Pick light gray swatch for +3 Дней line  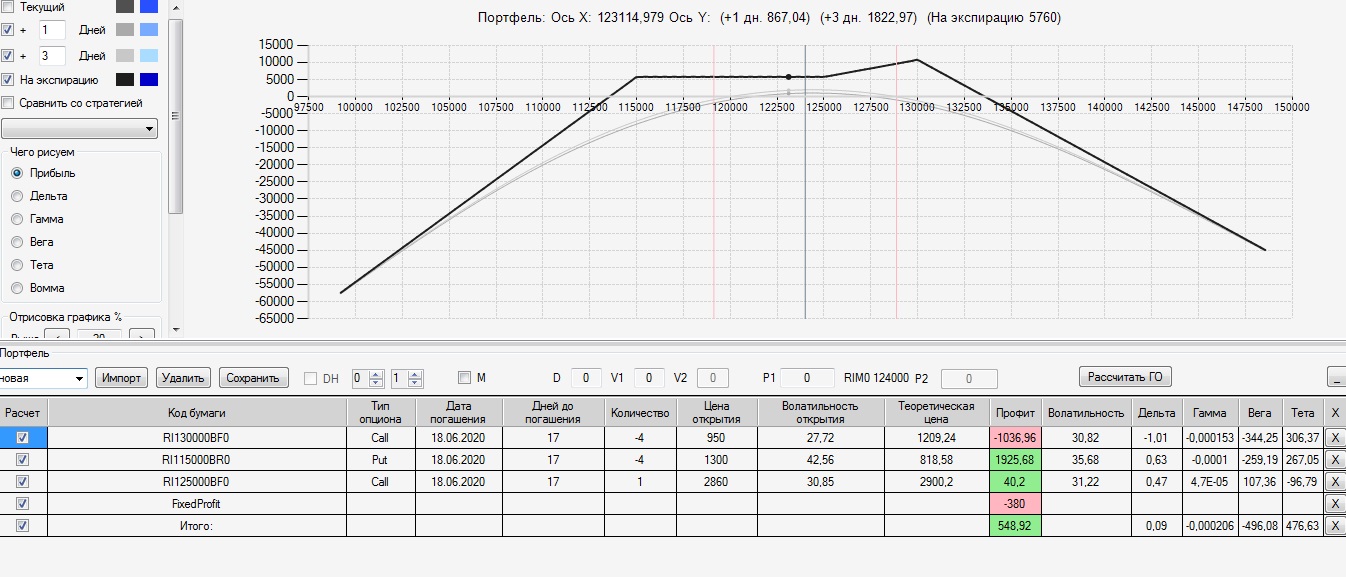point(125,56)
